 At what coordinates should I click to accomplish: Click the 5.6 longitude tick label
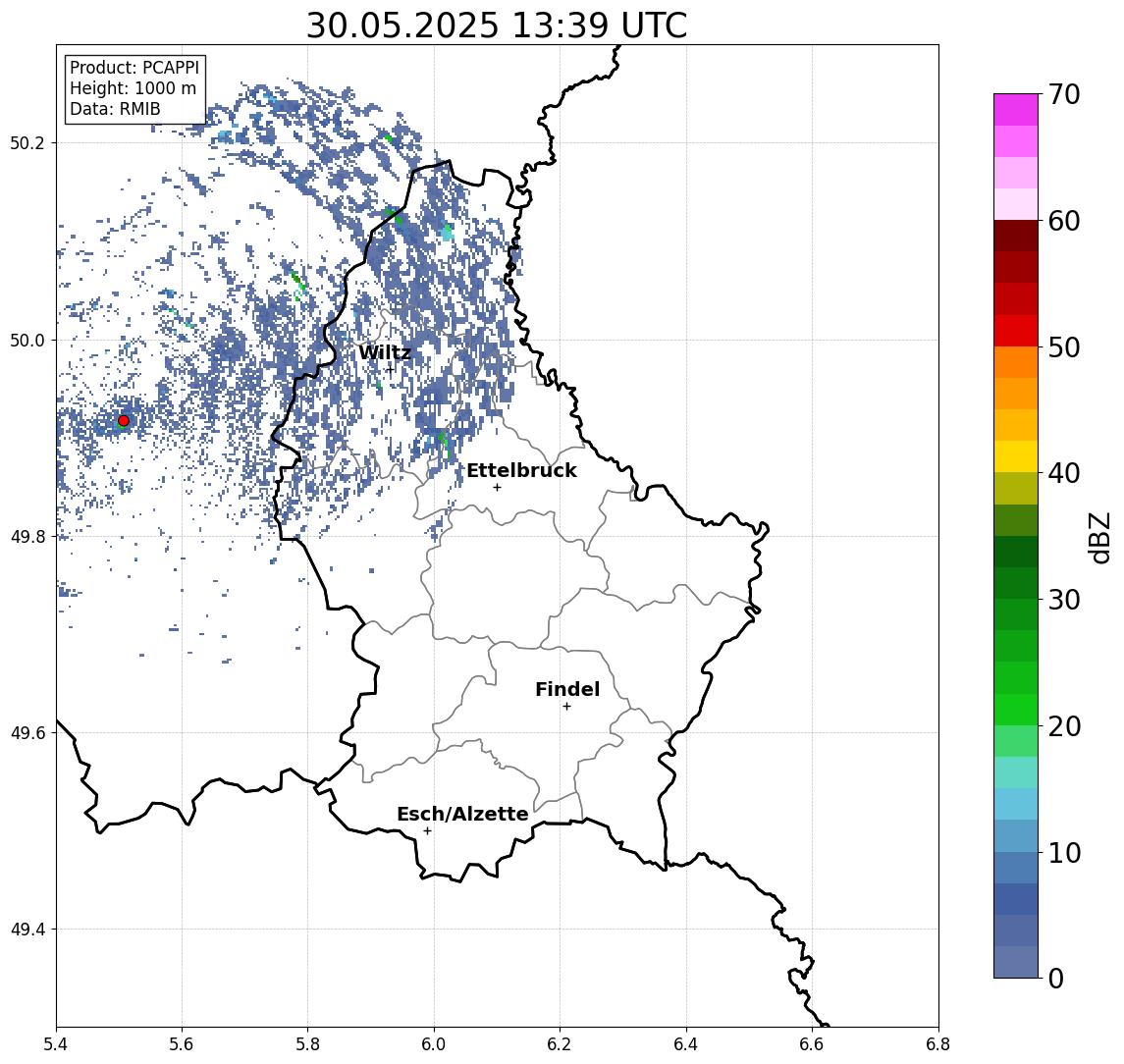[182, 1044]
